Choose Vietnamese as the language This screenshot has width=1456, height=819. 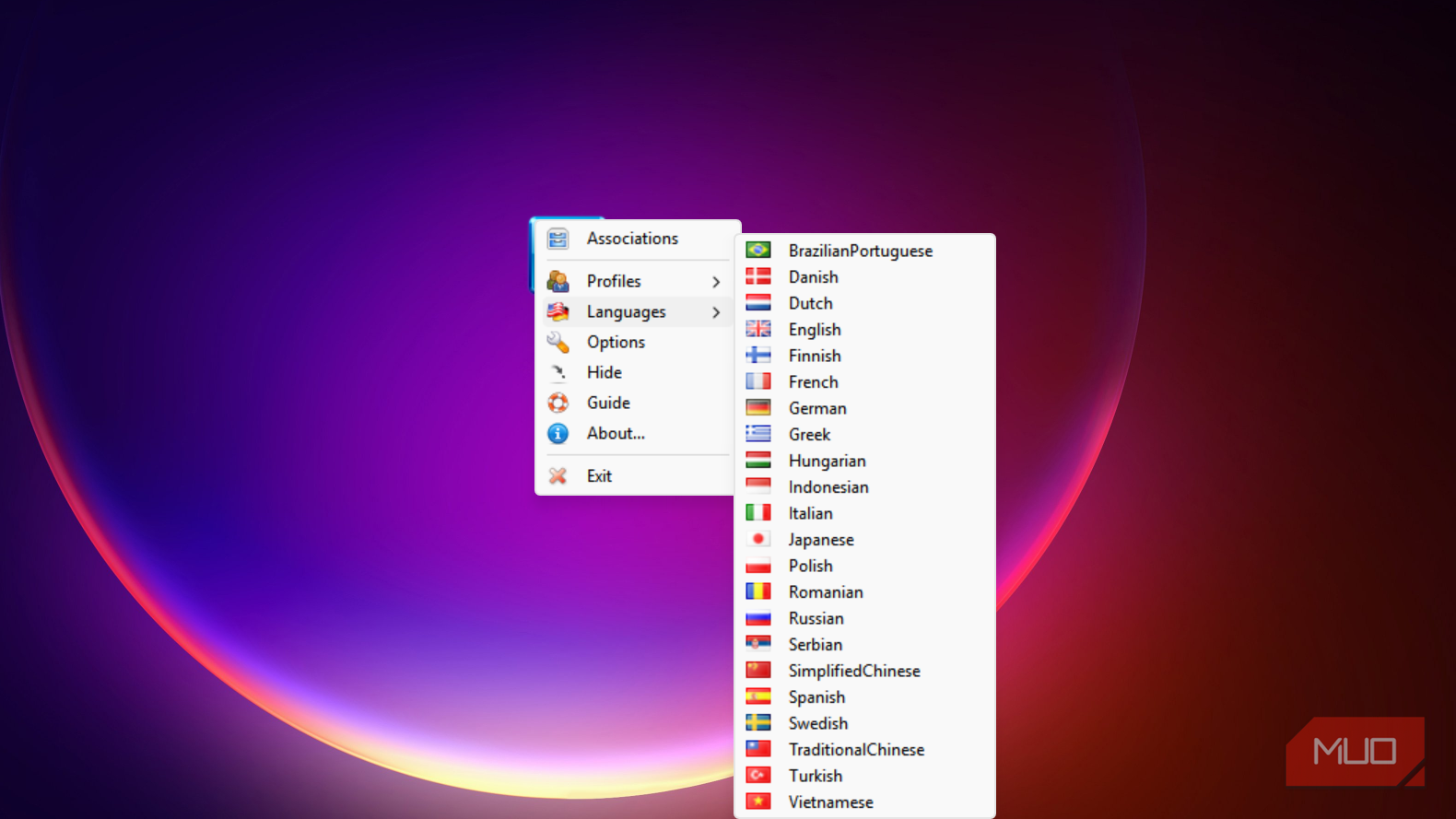pos(864,801)
